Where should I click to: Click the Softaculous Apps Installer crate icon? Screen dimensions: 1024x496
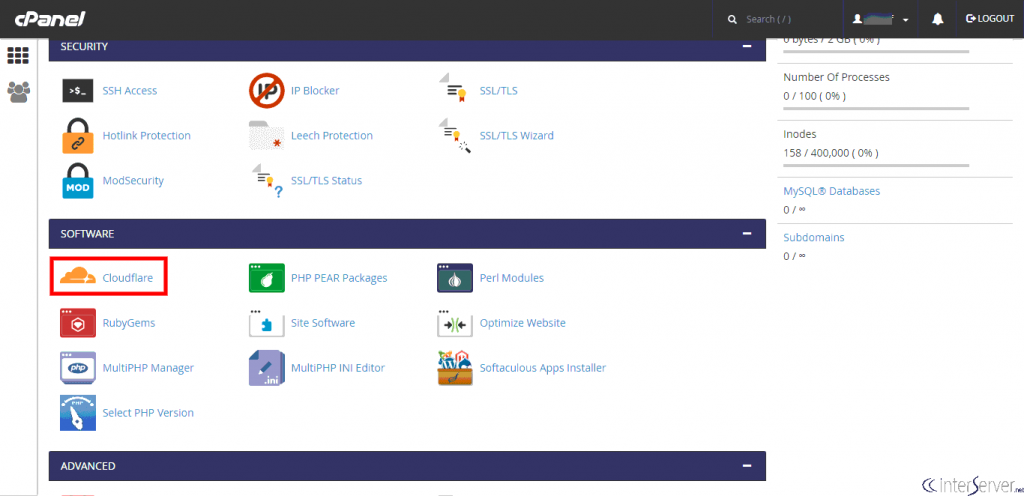click(455, 368)
